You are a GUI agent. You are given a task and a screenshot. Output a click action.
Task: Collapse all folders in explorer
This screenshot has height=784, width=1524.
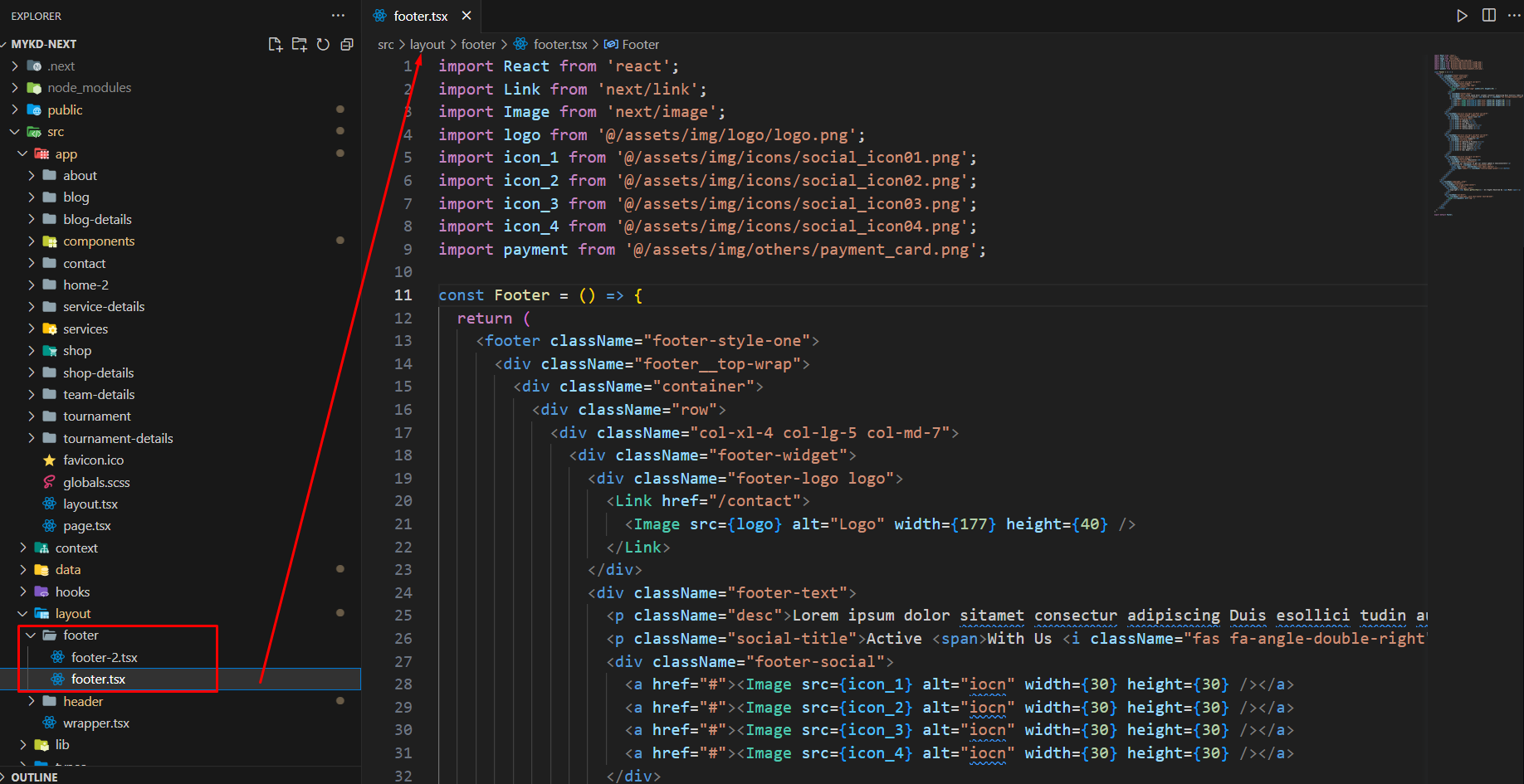click(x=347, y=44)
